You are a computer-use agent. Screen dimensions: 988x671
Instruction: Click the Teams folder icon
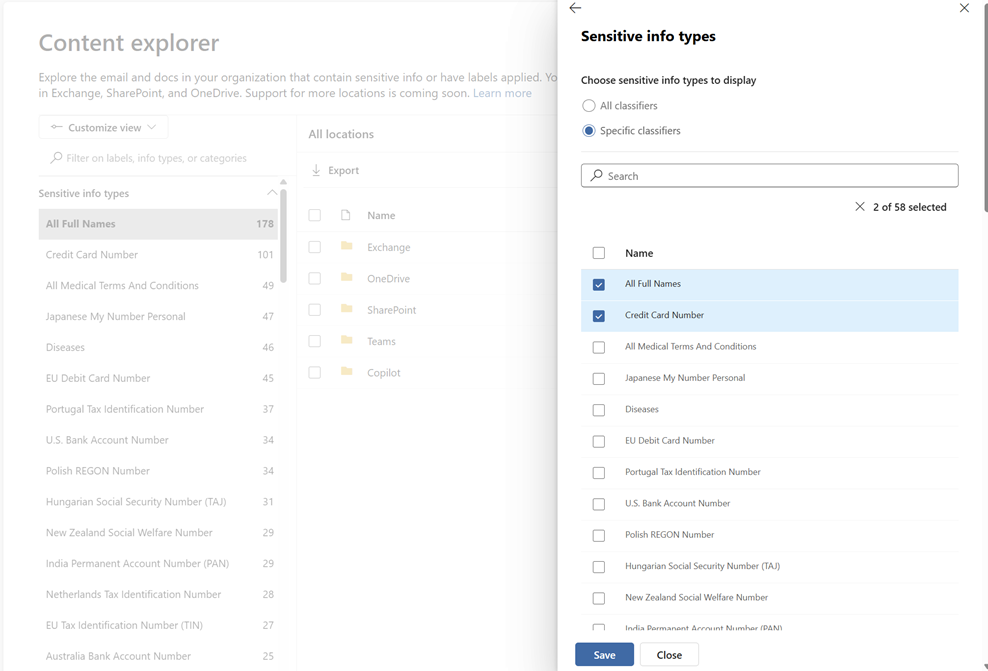point(347,341)
